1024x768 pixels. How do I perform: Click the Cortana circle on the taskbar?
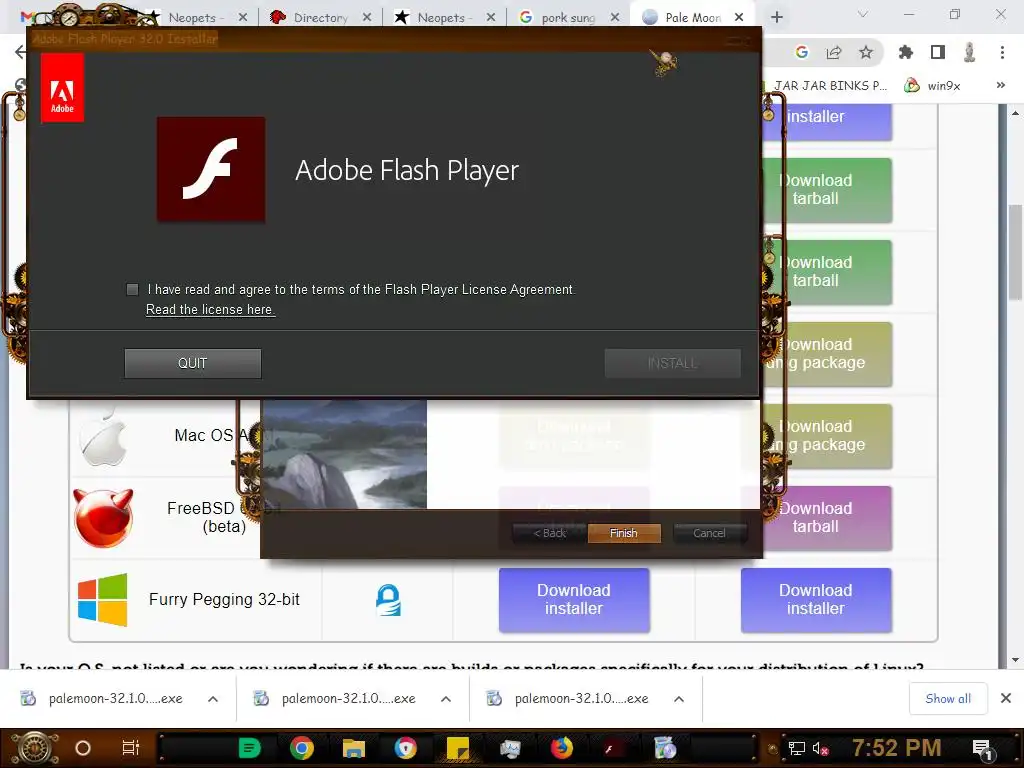[83, 748]
